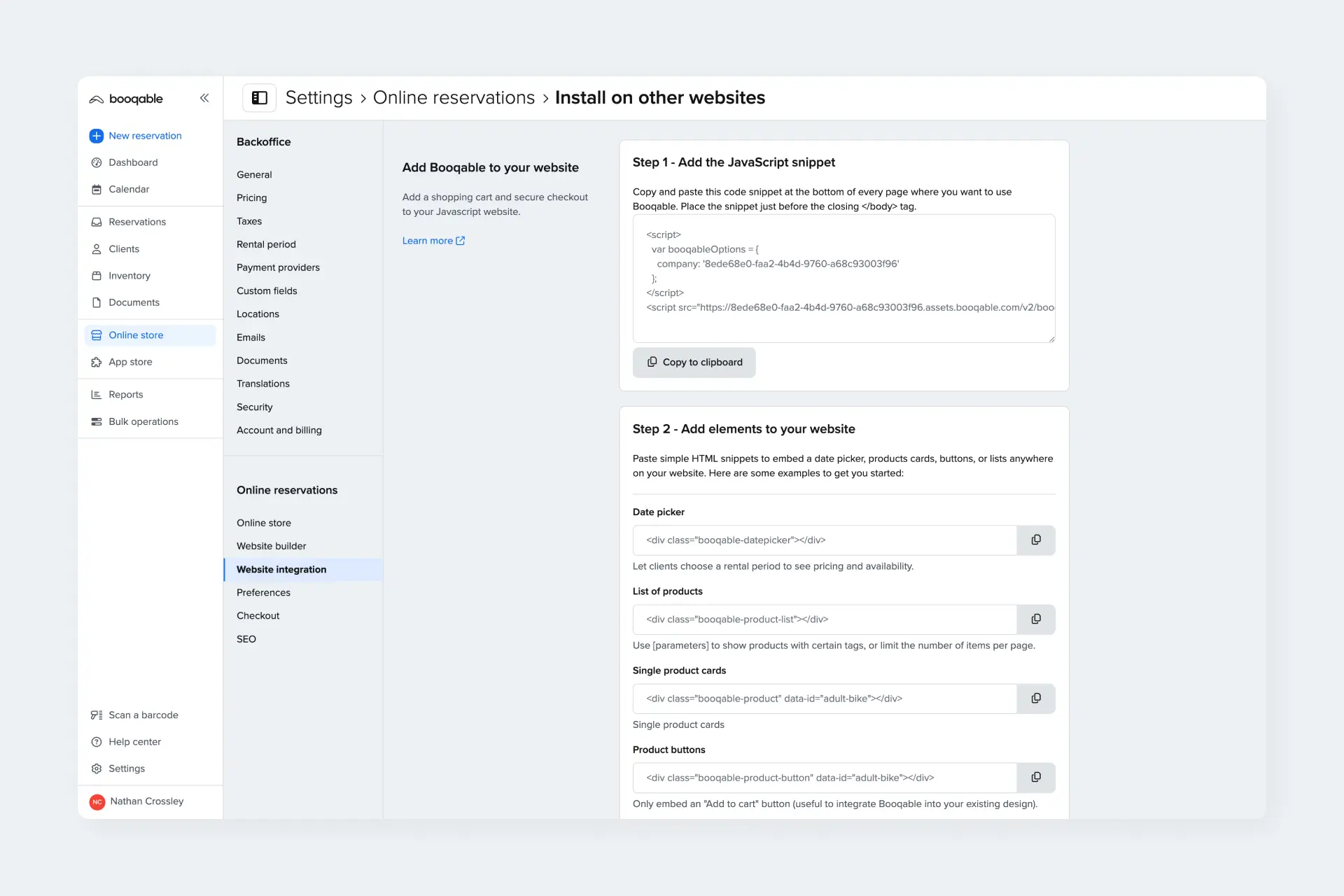
Task: Click the Bulk operations icon
Action: pos(97,421)
